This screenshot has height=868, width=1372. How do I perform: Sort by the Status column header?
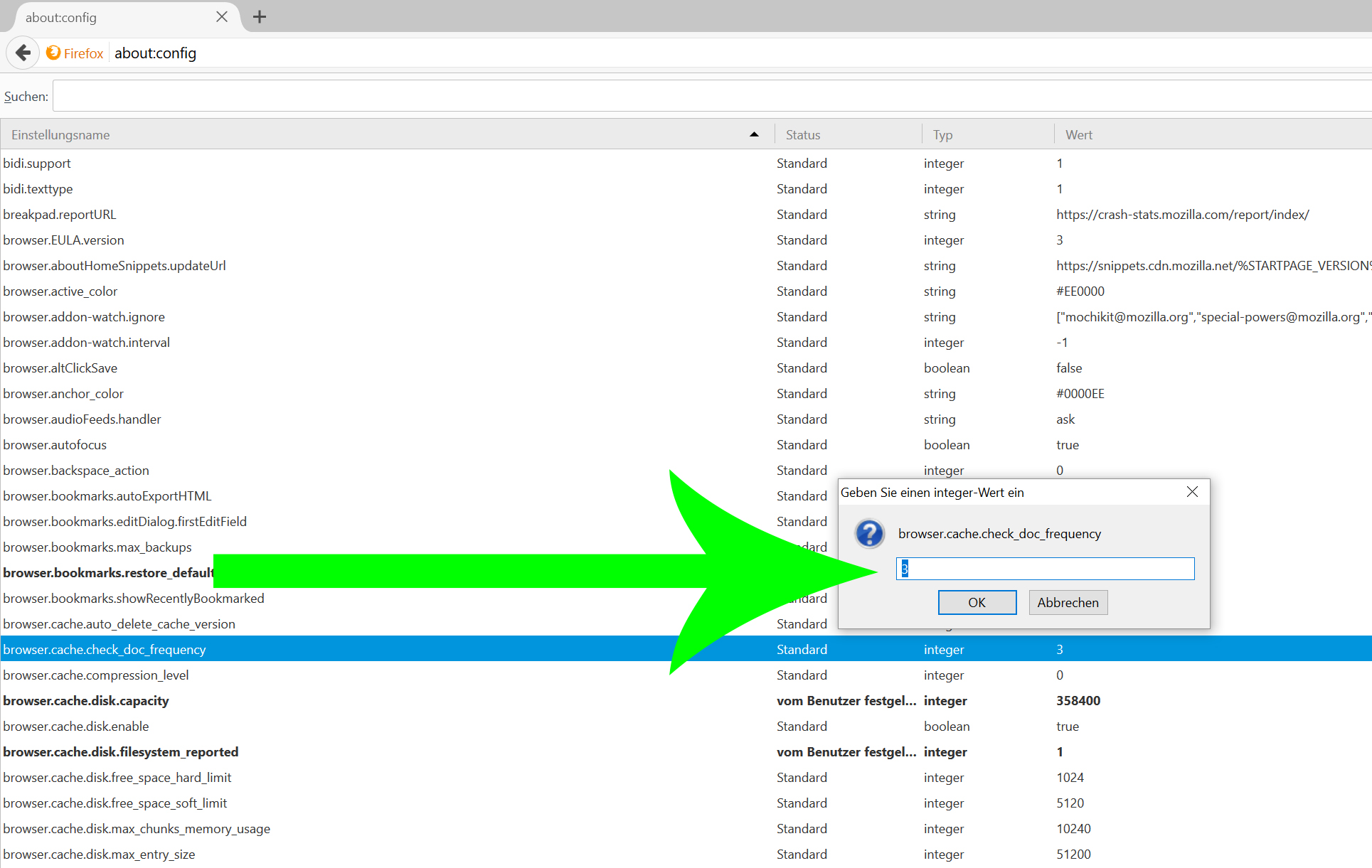coord(803,134)
